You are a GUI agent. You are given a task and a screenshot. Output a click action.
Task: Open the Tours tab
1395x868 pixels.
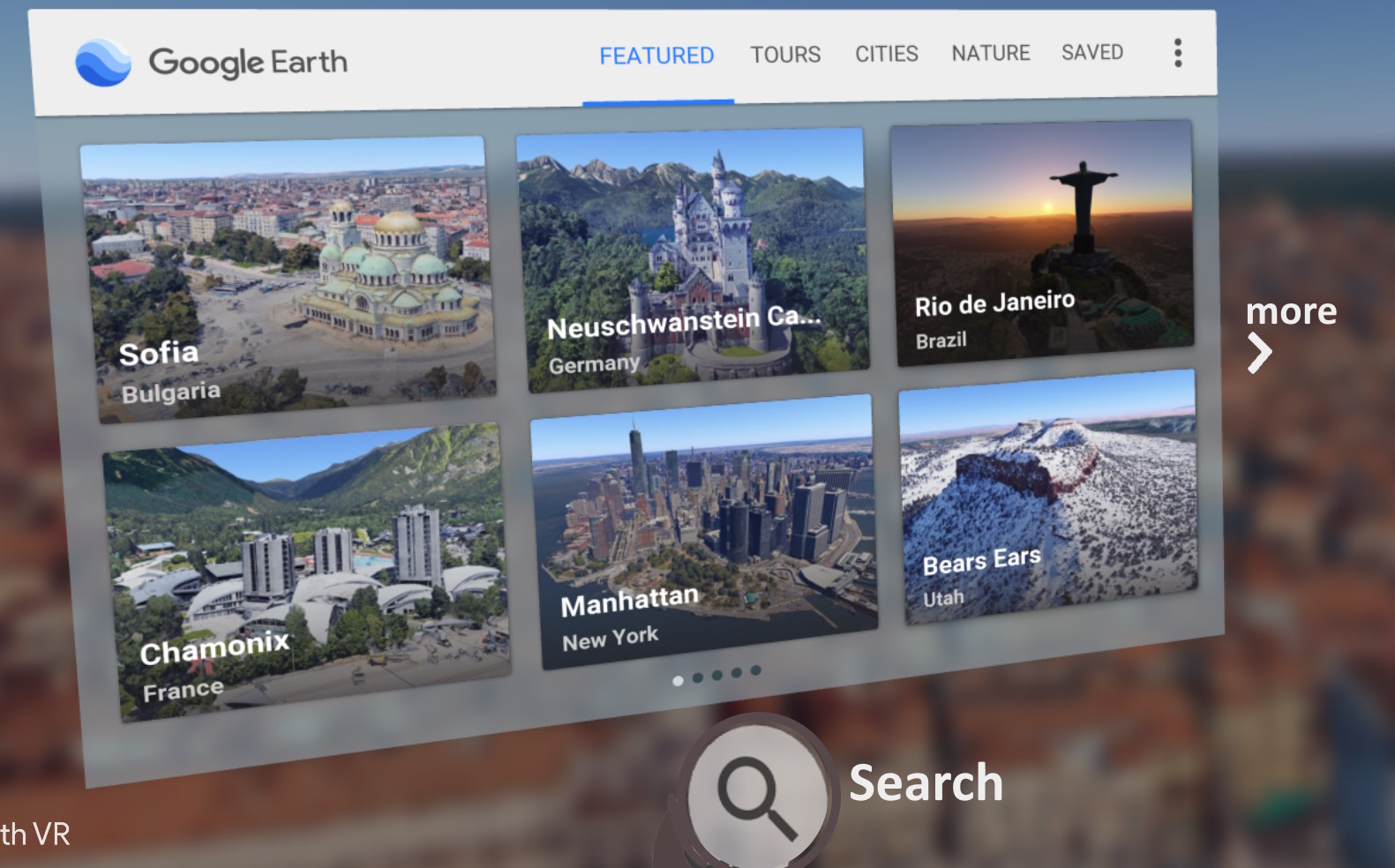pos(785,55)
